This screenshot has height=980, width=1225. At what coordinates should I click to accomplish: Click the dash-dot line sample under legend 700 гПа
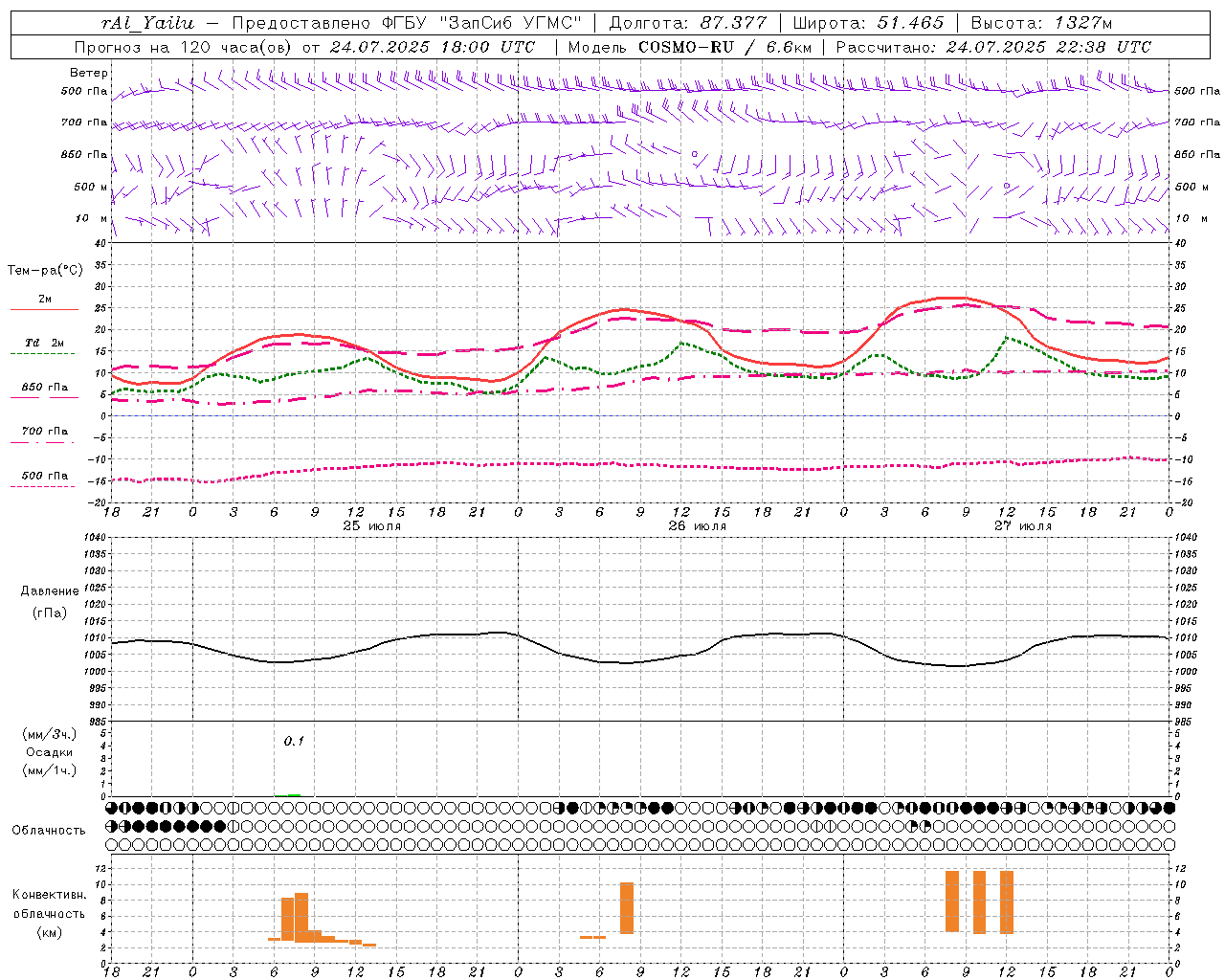[43, 442]
